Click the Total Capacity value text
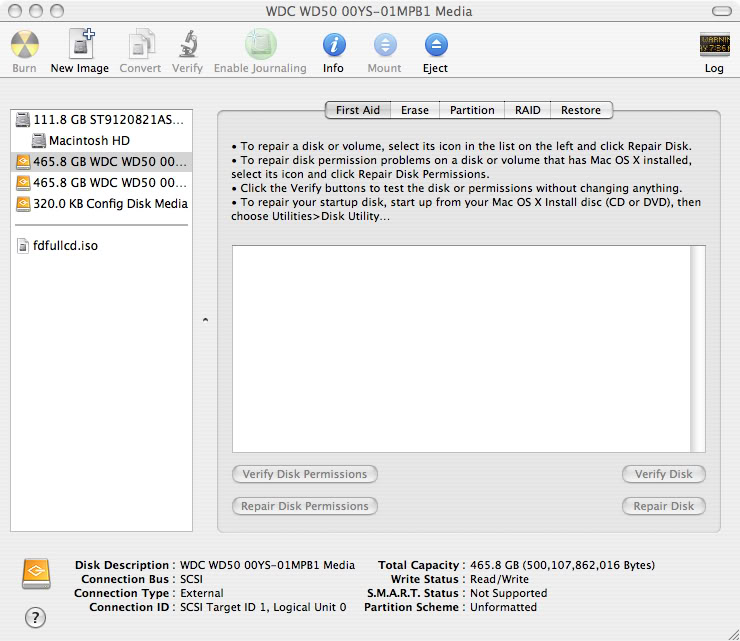740x641 pixels. (562, 565)
